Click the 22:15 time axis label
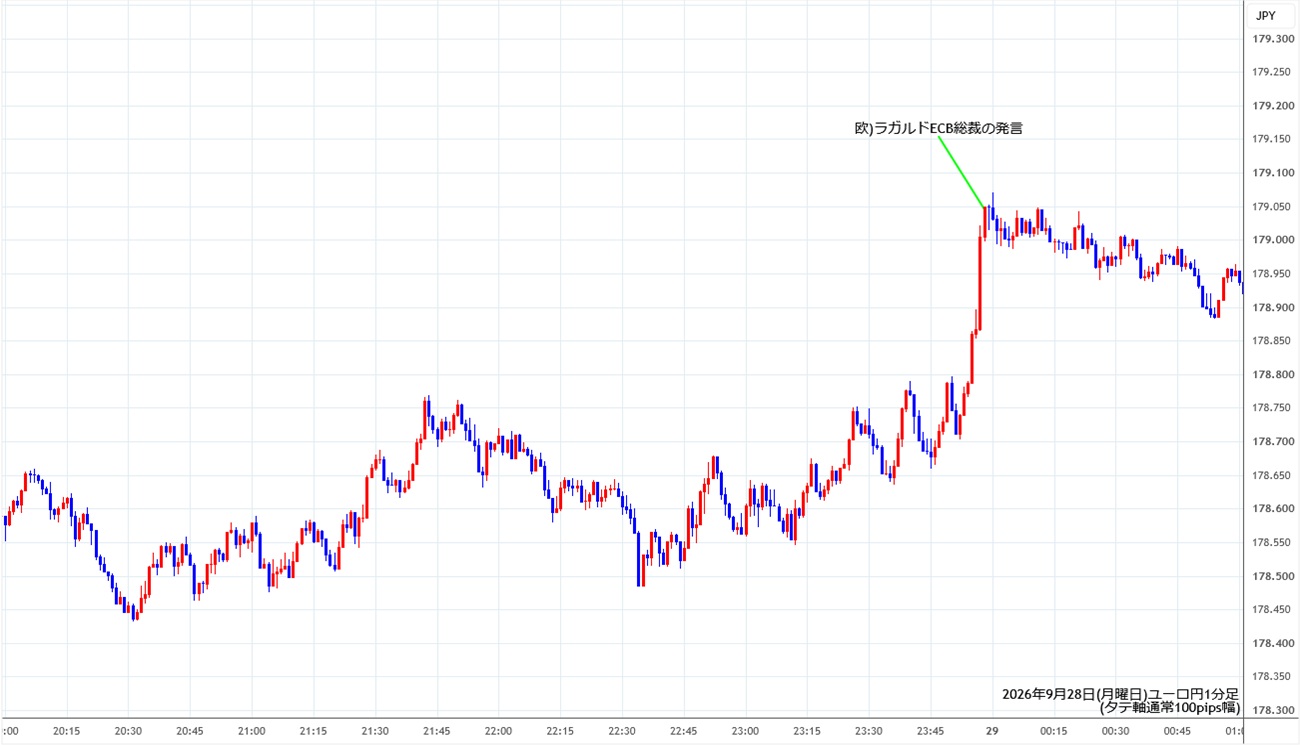The width and height of the screenshot is (1300, 745). point(560,732)
